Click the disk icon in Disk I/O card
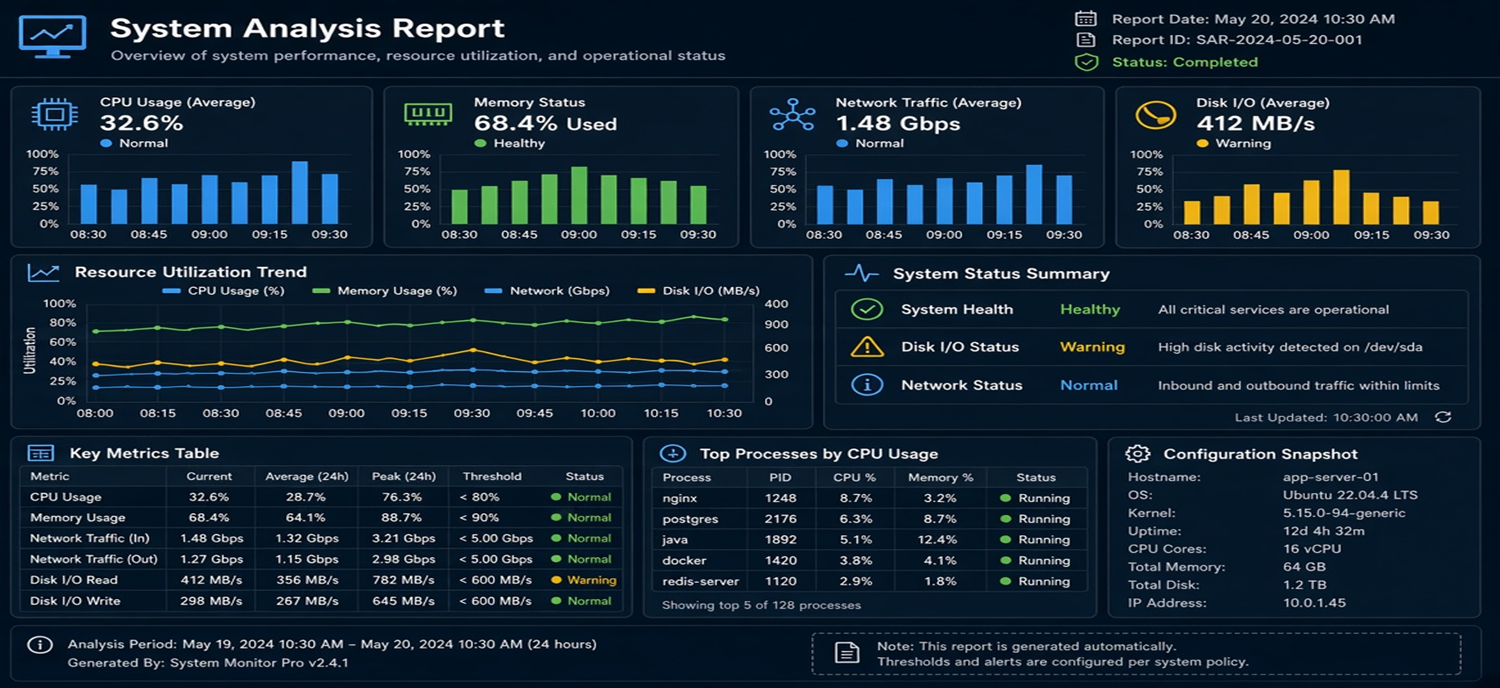The width and height of the screenshot is (1500, 688). pyautogui.click(x=1155, y=115)
